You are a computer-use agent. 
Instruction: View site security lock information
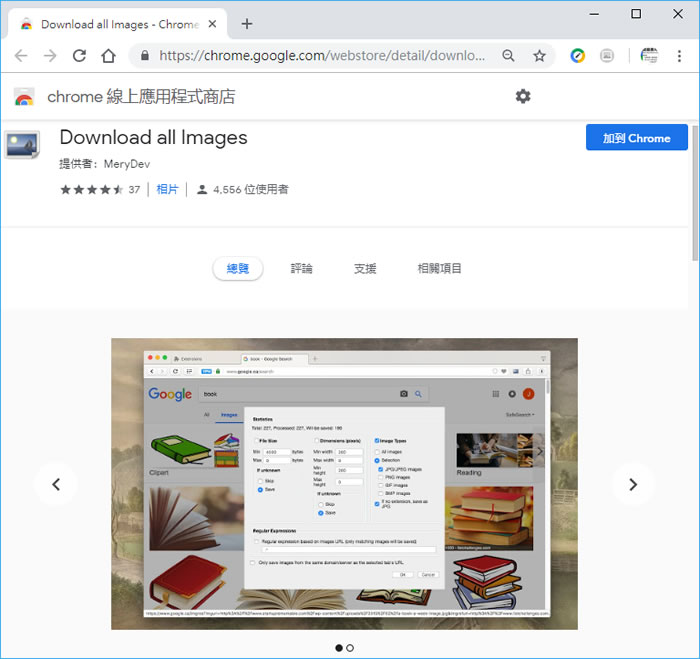(145, 55)
